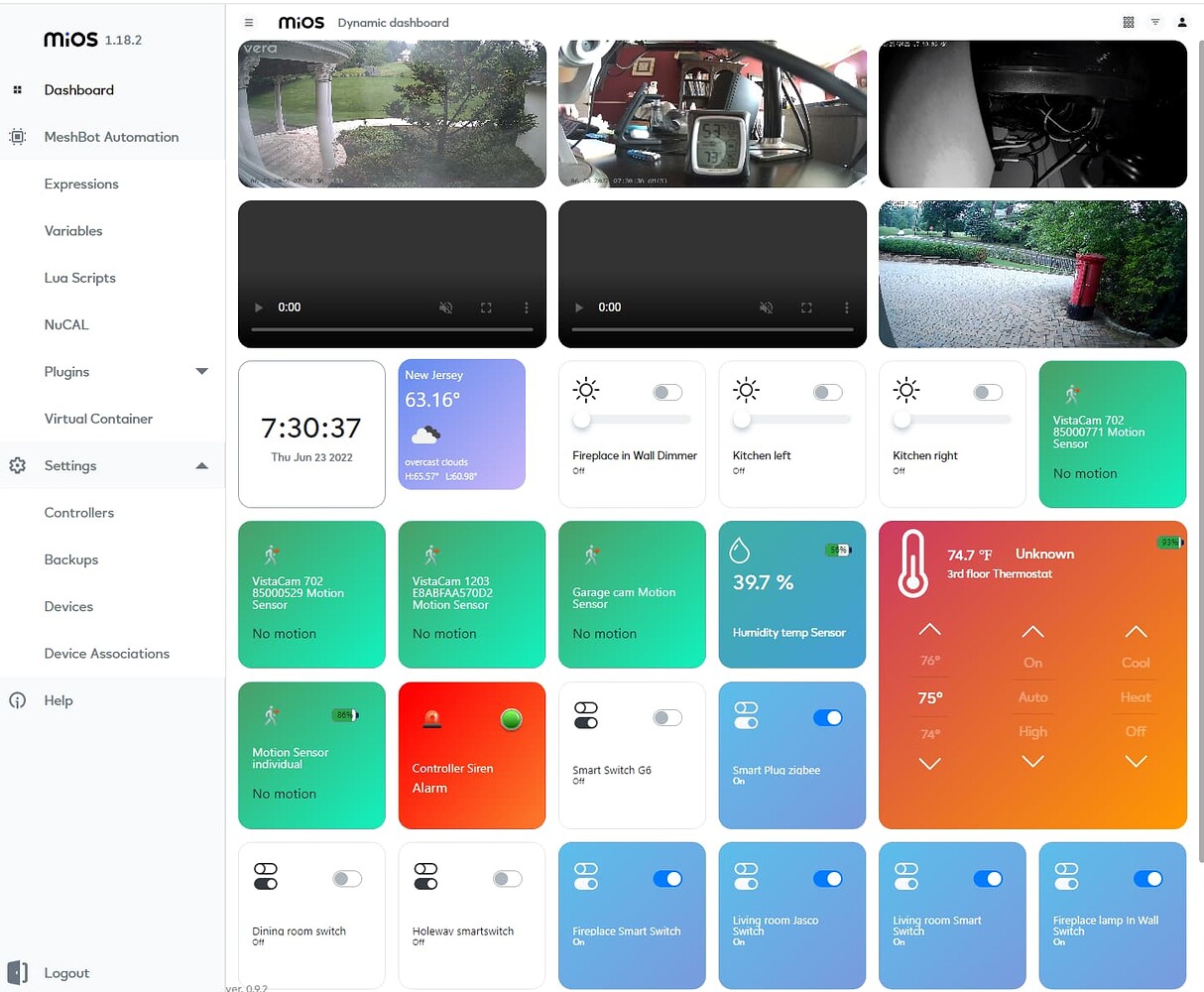The height and width of the screenshot is (992, 1204).
Task: Turn on the Smart Switch G6 toggle
Action: pyautogui.click(x=667, y=717)
